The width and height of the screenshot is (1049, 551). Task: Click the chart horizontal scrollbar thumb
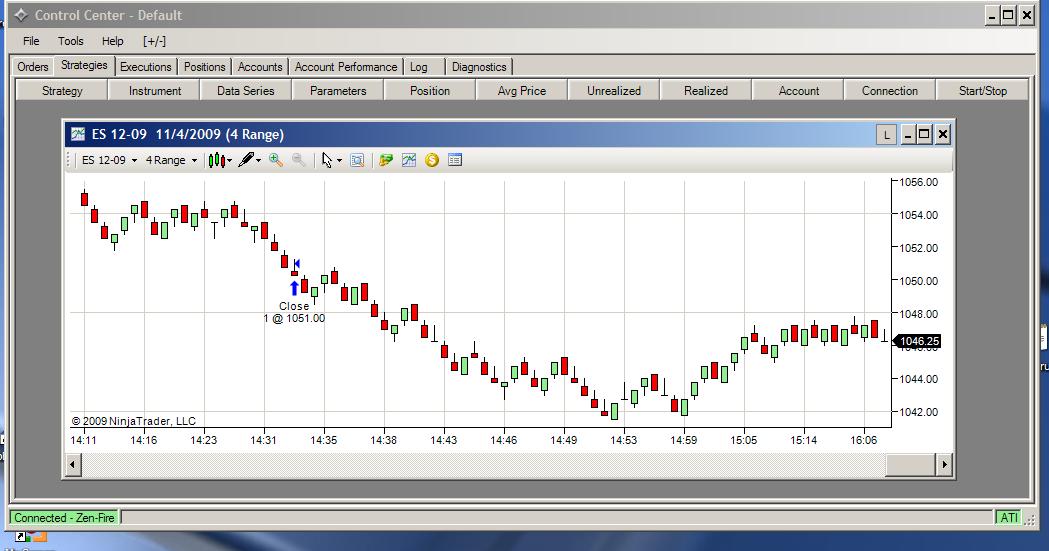point(910,464)
